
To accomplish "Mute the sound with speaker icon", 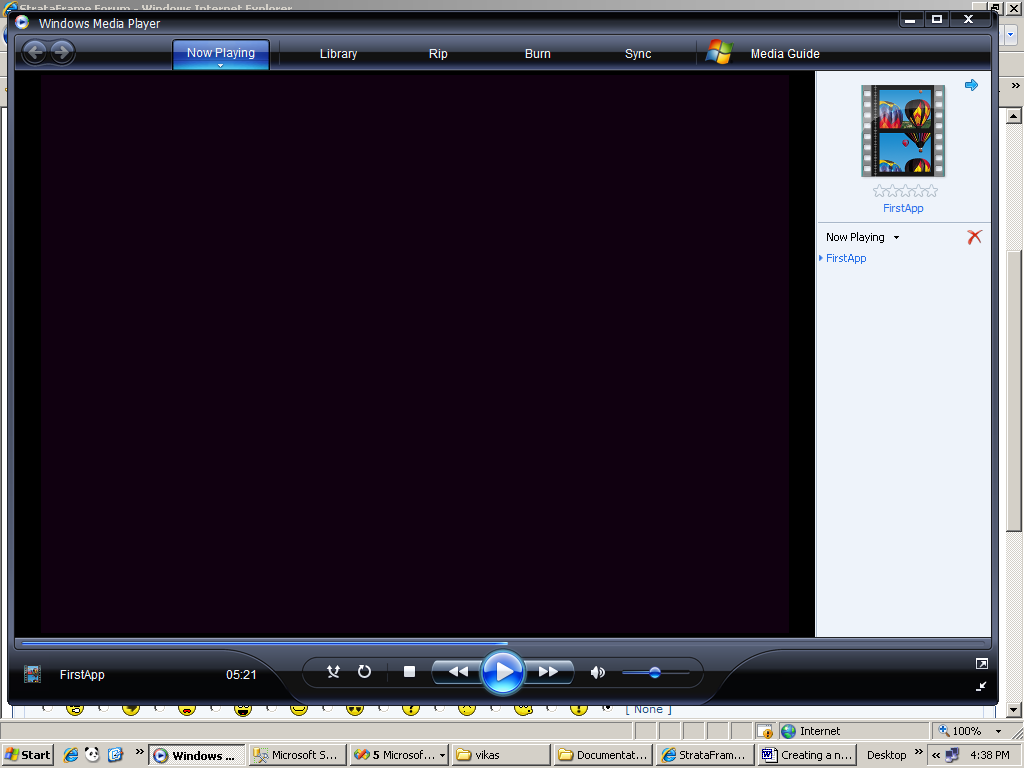I will (x=598, y=673).
